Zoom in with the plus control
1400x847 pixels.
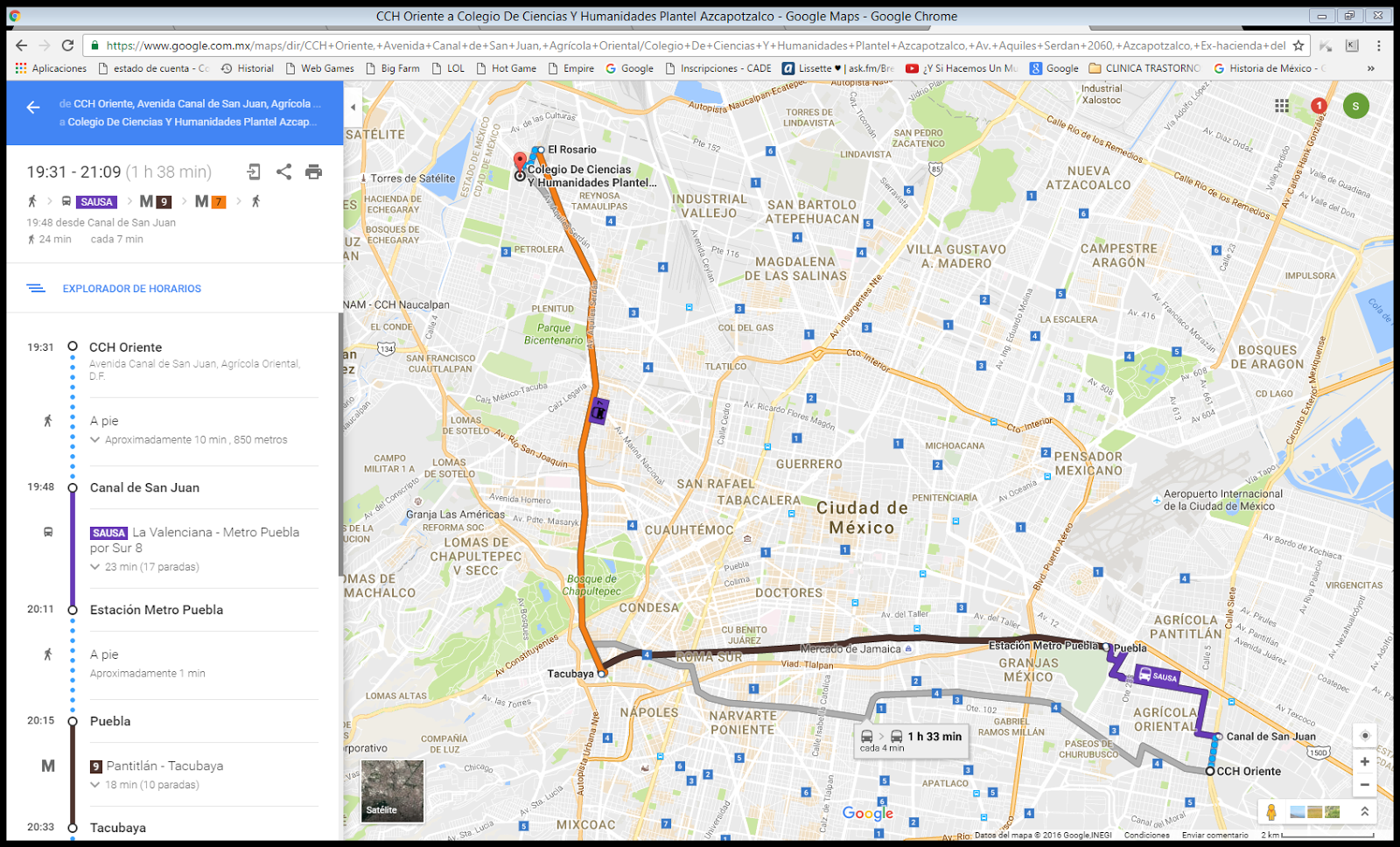(x=1364, y=761)
